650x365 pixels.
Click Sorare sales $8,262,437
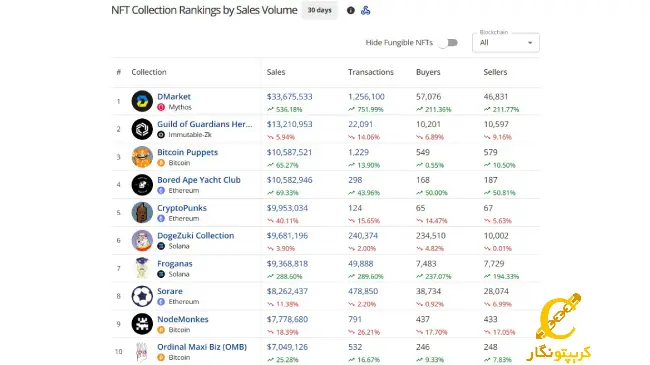287,291
